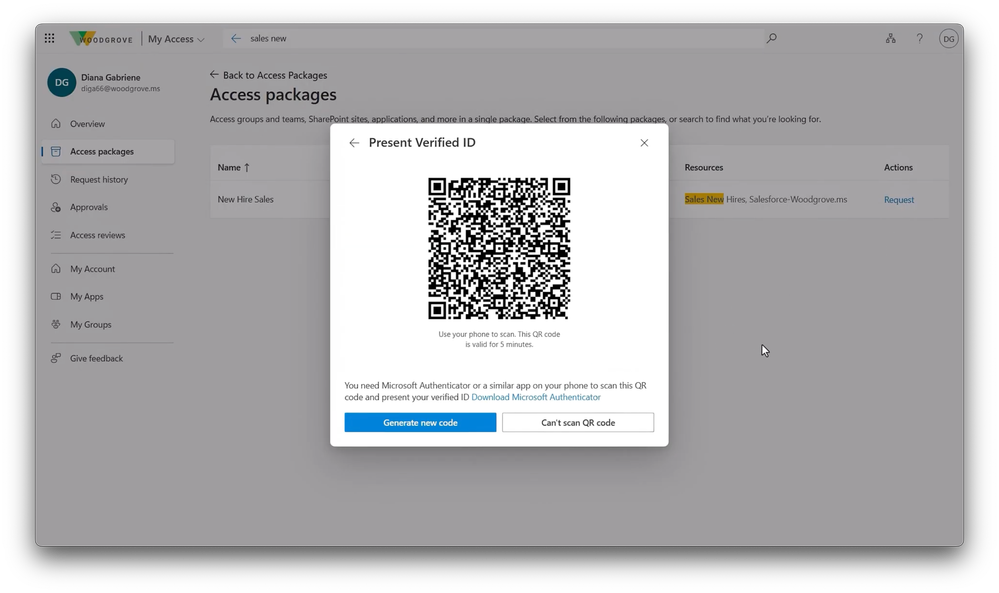The height and width of the screenshot is (593, 999).
Task: Sort by the Name column header
Action: pos(233,168)
